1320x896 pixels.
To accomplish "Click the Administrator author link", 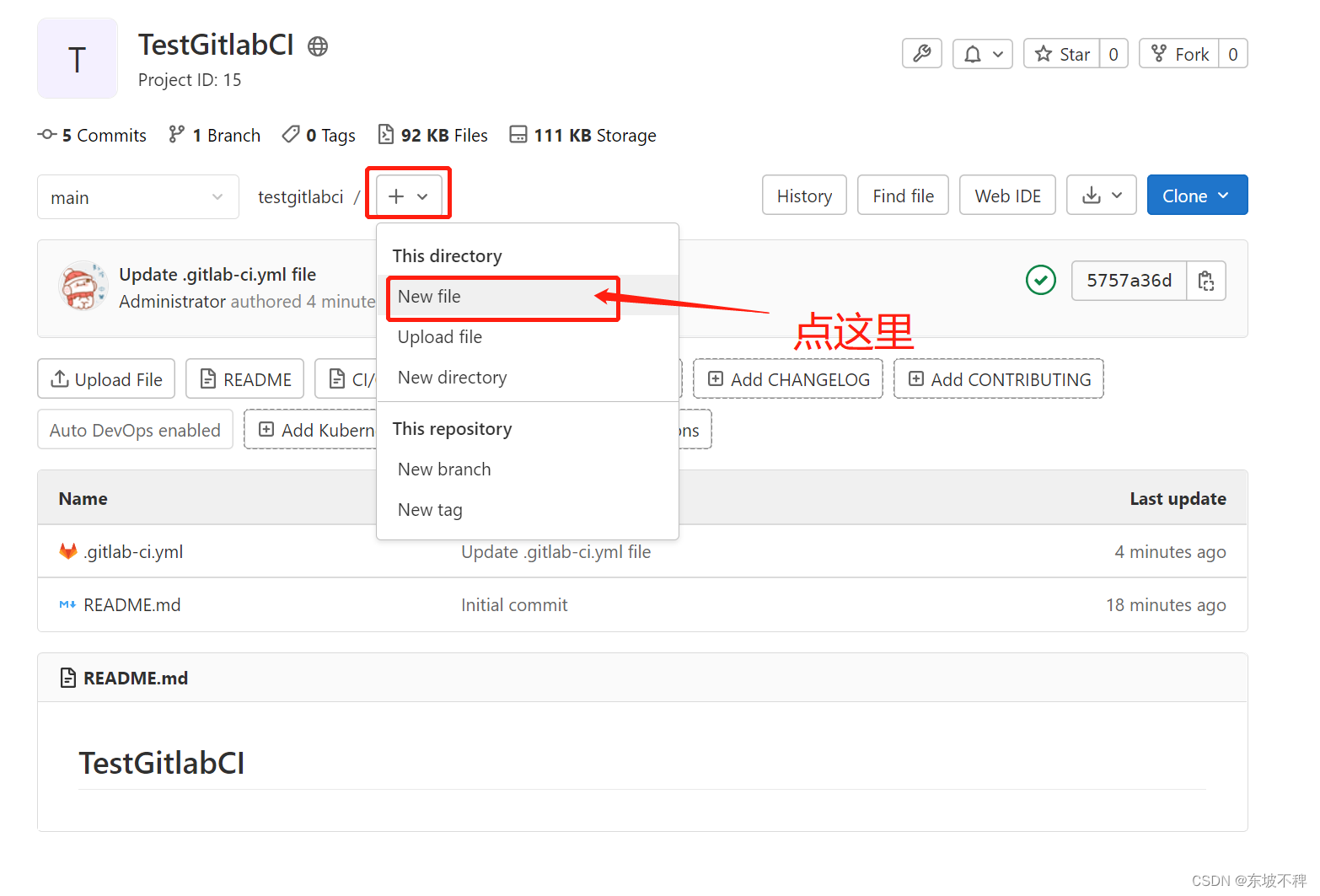I will tap(172, 302).
